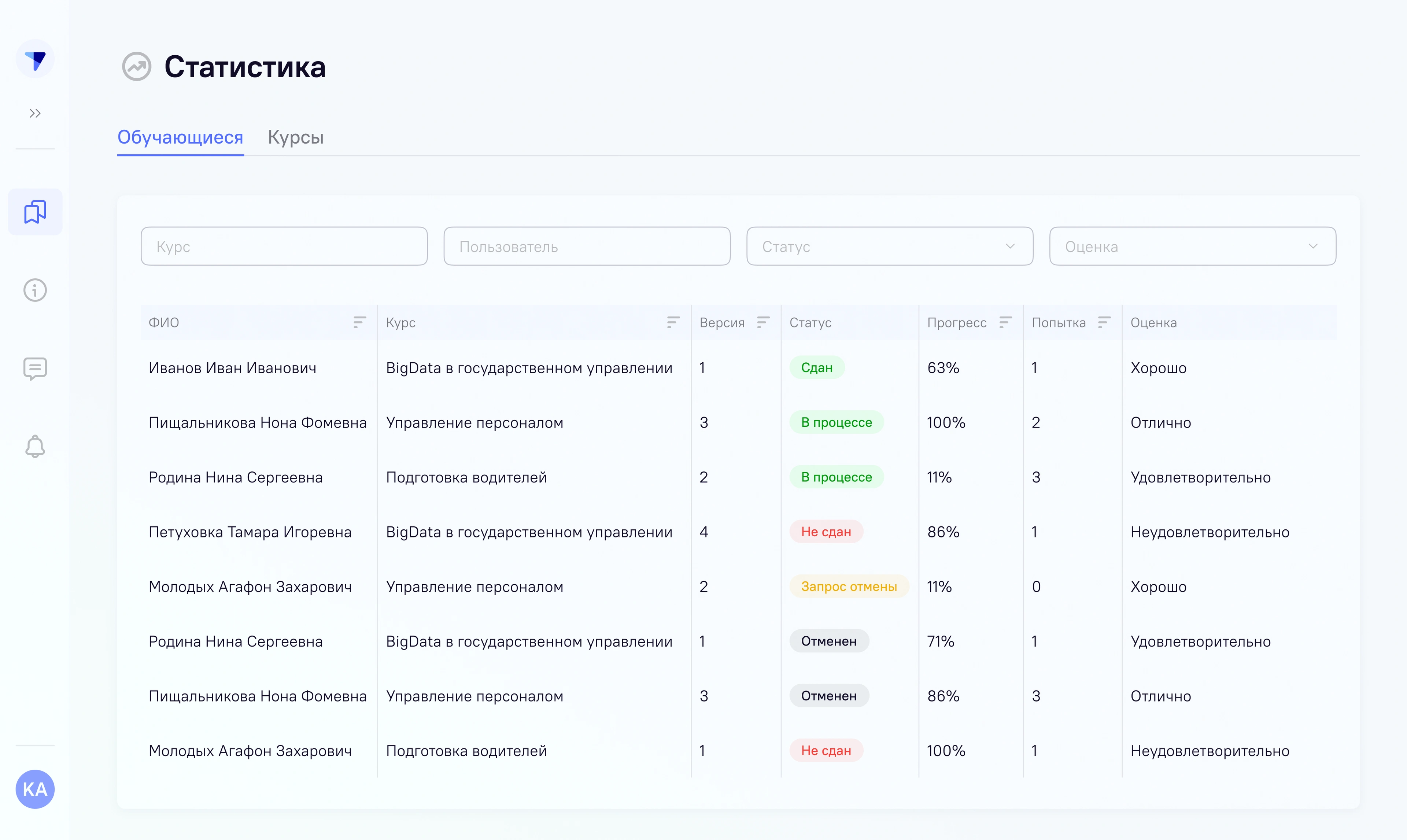This screenshot has width=1407, height=840.
Task: Open the Статус filter dropdown
Action: click(889, 246)
